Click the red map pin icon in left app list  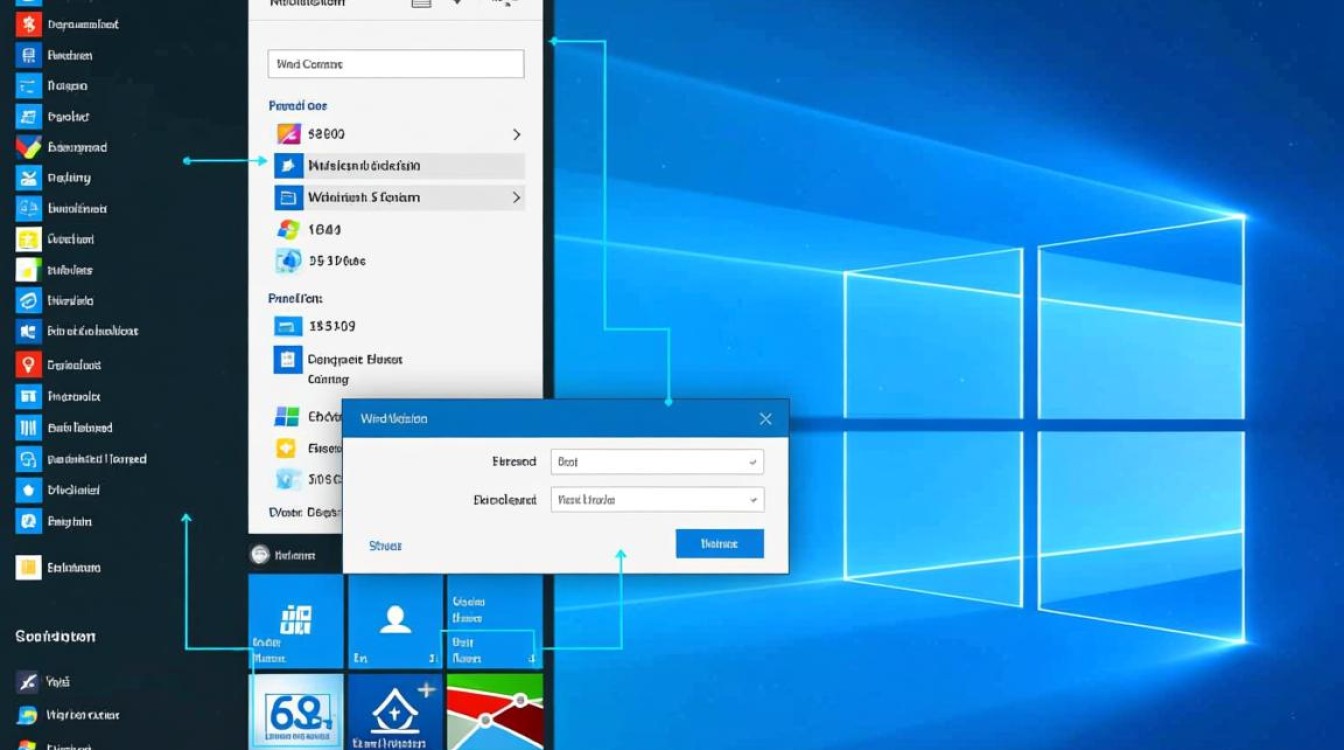pyautogui.click(x=28, y=365)
